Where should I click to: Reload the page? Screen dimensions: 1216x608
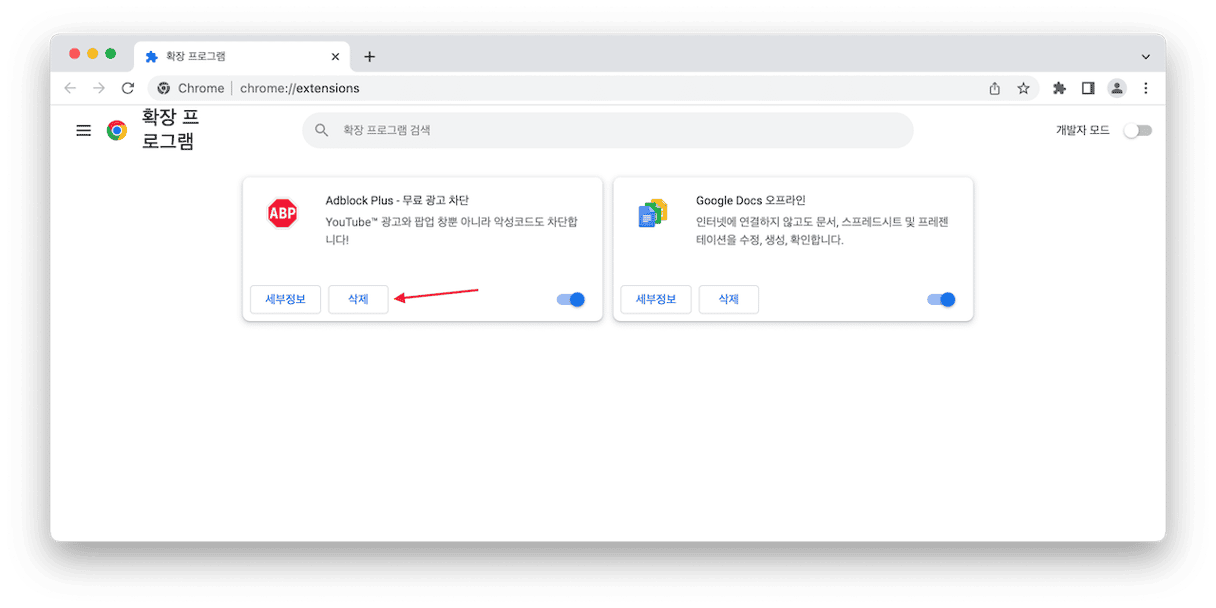coord(128,88)
